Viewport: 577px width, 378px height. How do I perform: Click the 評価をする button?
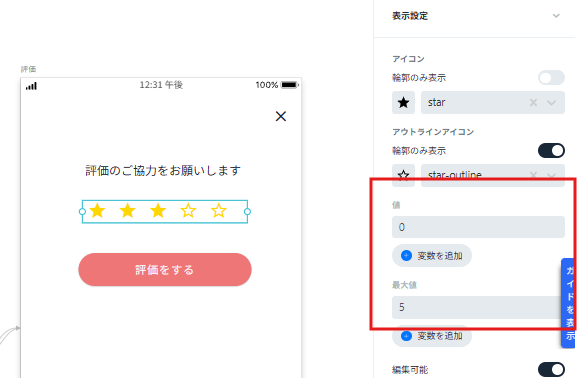coord(165,269)
